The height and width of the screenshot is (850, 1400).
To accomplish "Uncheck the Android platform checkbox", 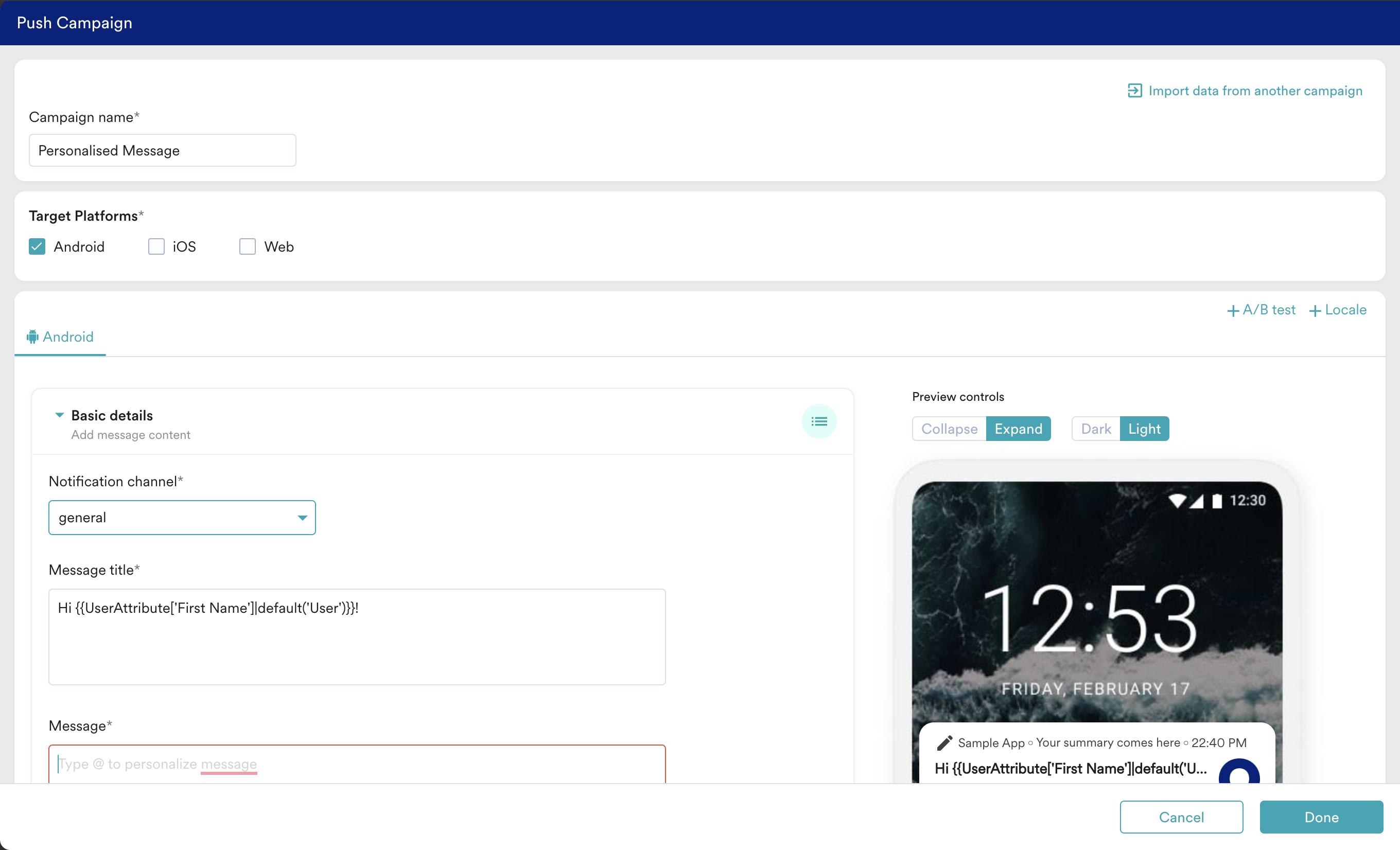I will 37,246.
